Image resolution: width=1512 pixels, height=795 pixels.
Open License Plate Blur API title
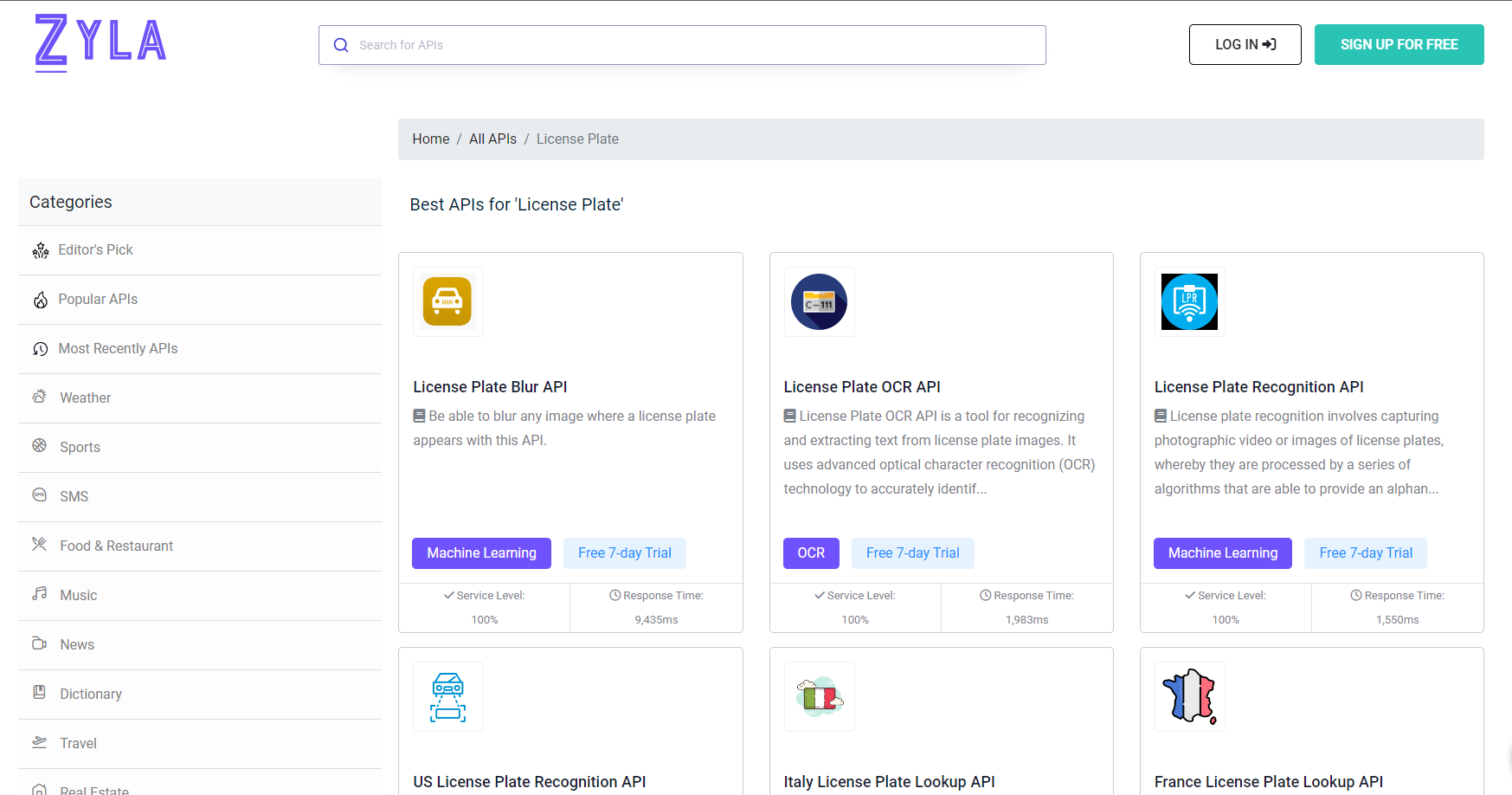[x=490, y=387]
